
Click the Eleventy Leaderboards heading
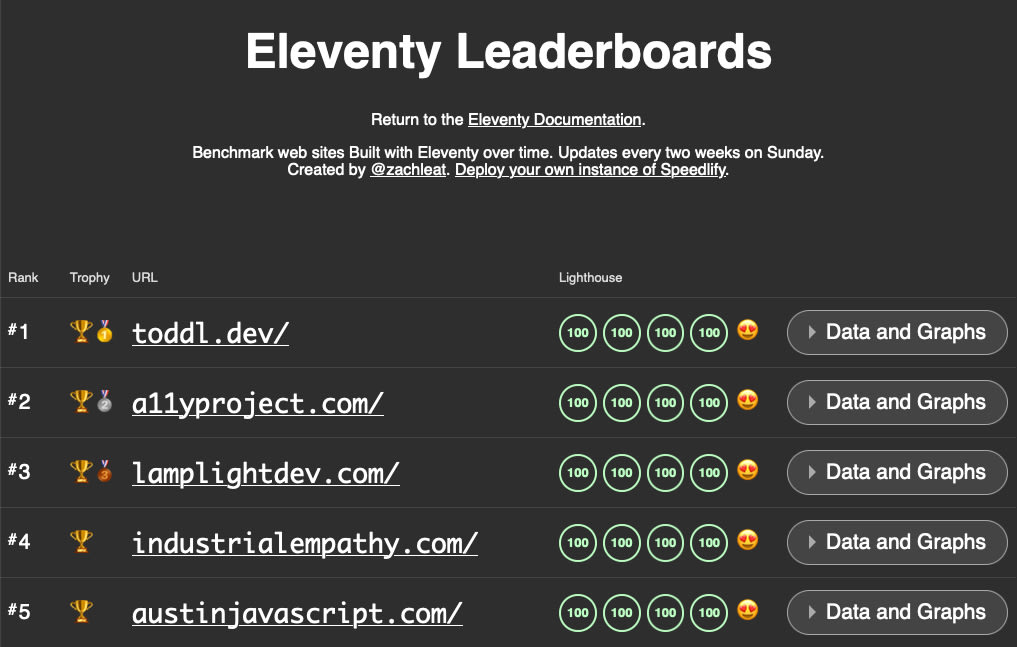click(x=508, y=52)
